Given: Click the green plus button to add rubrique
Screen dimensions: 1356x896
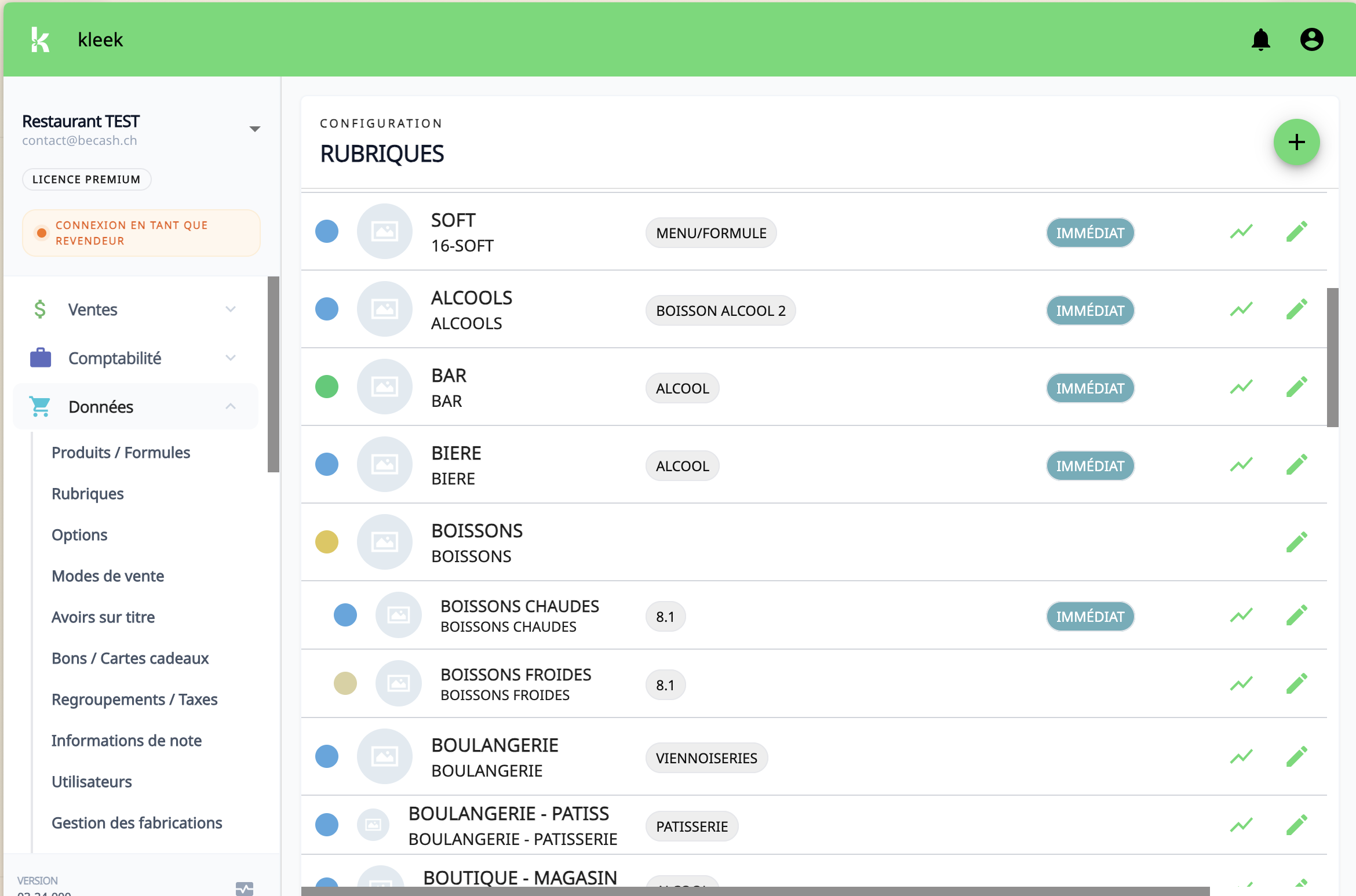Looking at the screenshot, I should coord(1296,143).
